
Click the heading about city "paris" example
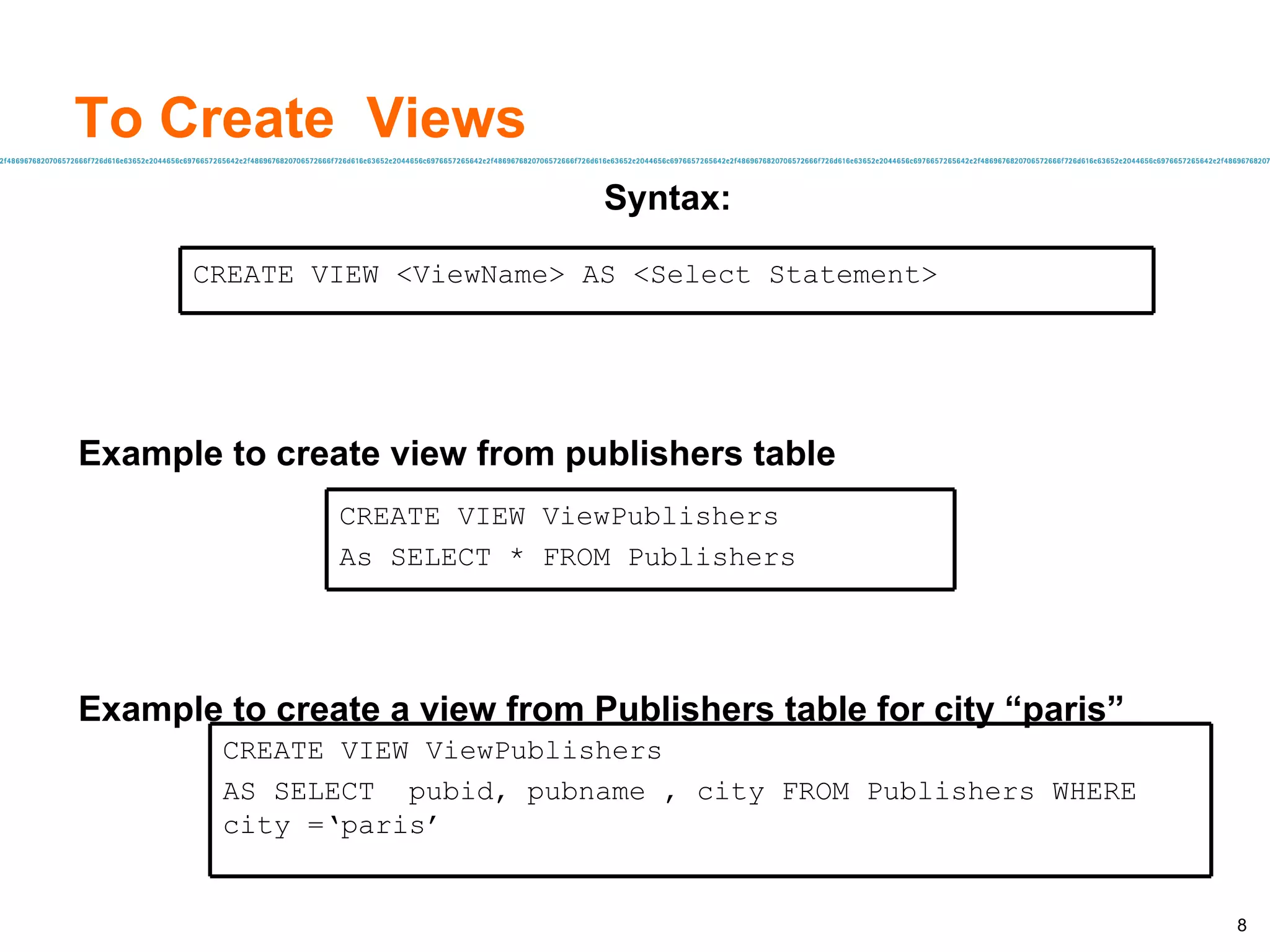point(601,708)
